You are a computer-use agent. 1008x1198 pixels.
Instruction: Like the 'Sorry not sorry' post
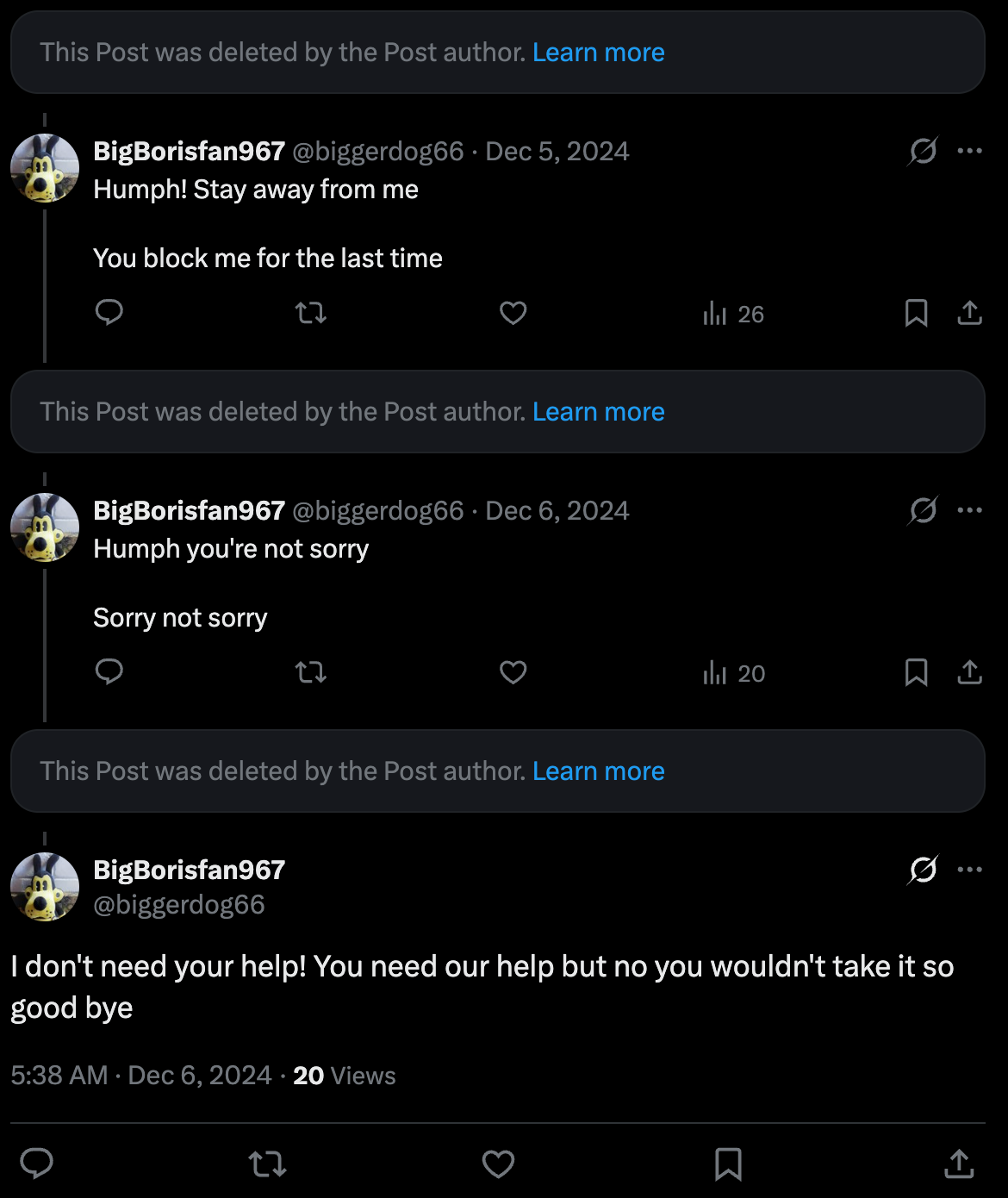coord(513,672)
